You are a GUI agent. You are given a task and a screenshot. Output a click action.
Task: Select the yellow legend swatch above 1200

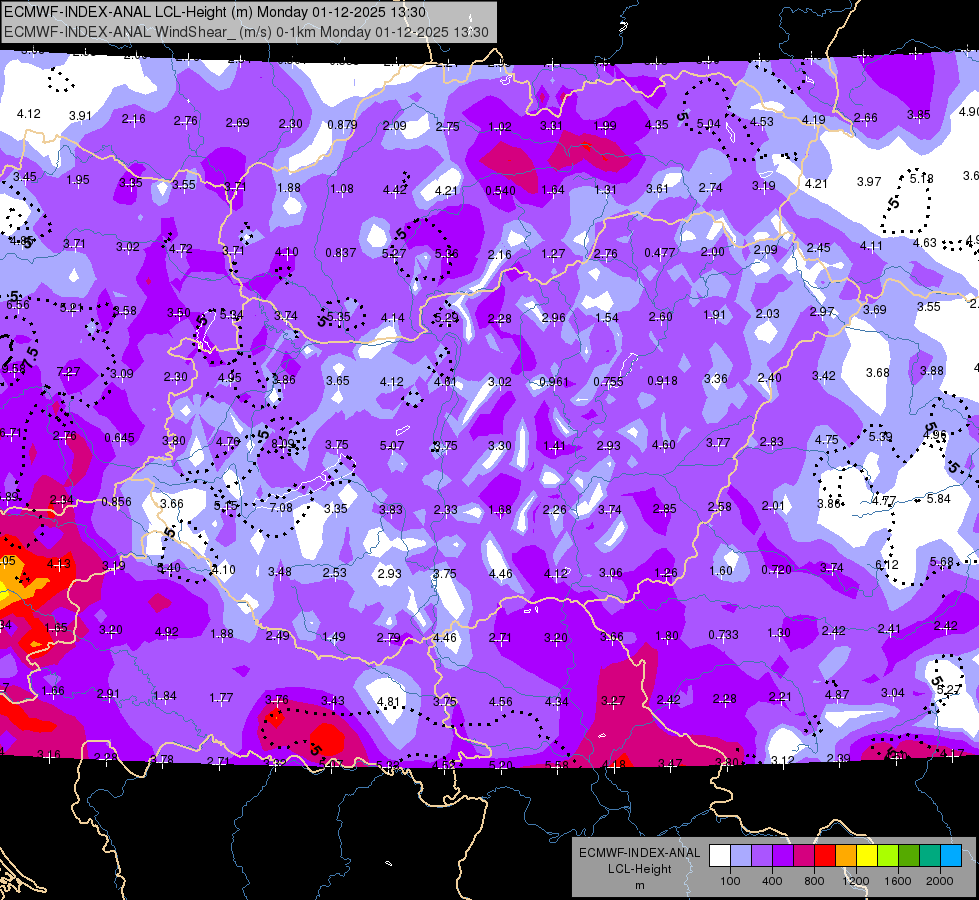tap(867, 856)
